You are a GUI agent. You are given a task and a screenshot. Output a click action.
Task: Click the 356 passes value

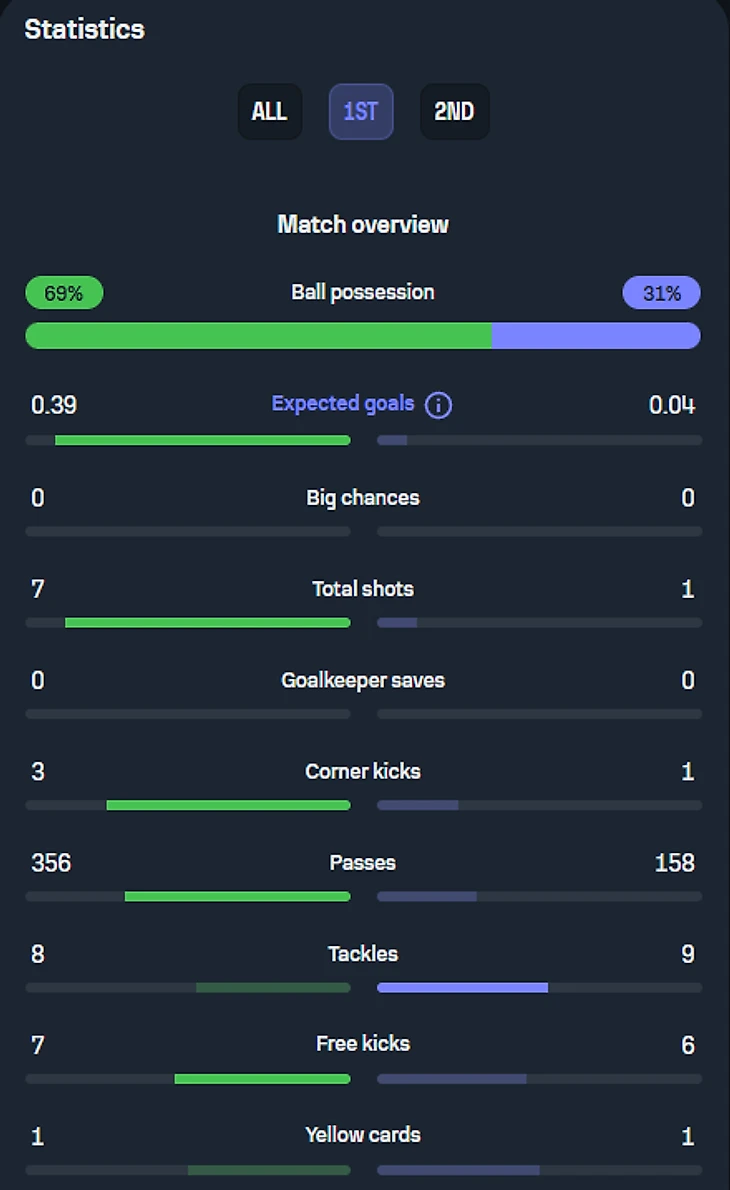tap(51, 863)
